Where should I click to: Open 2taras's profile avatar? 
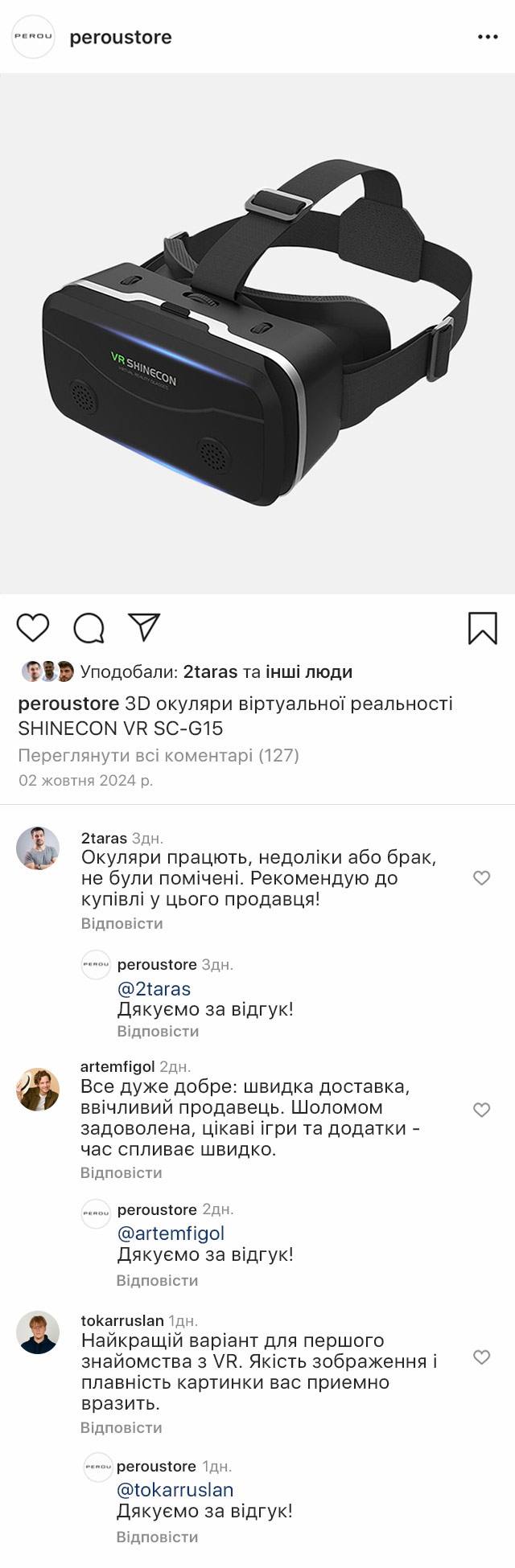pos(38,848)
